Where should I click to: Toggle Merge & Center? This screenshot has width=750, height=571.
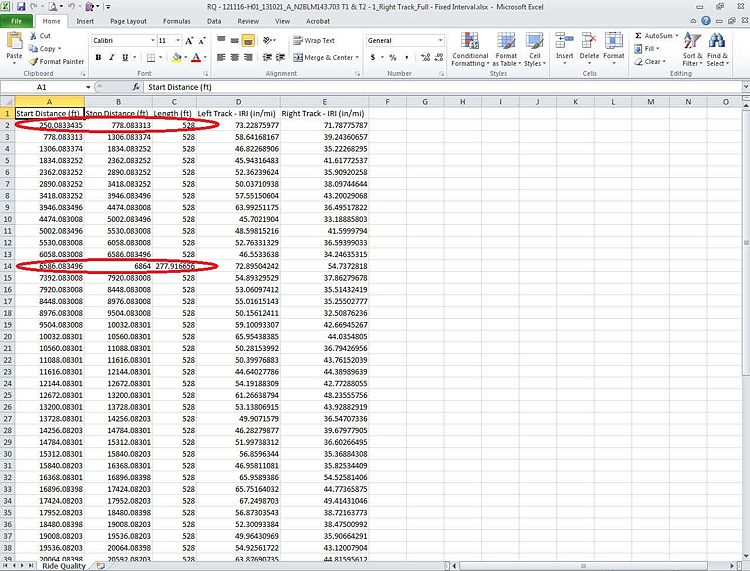point(322,57)
